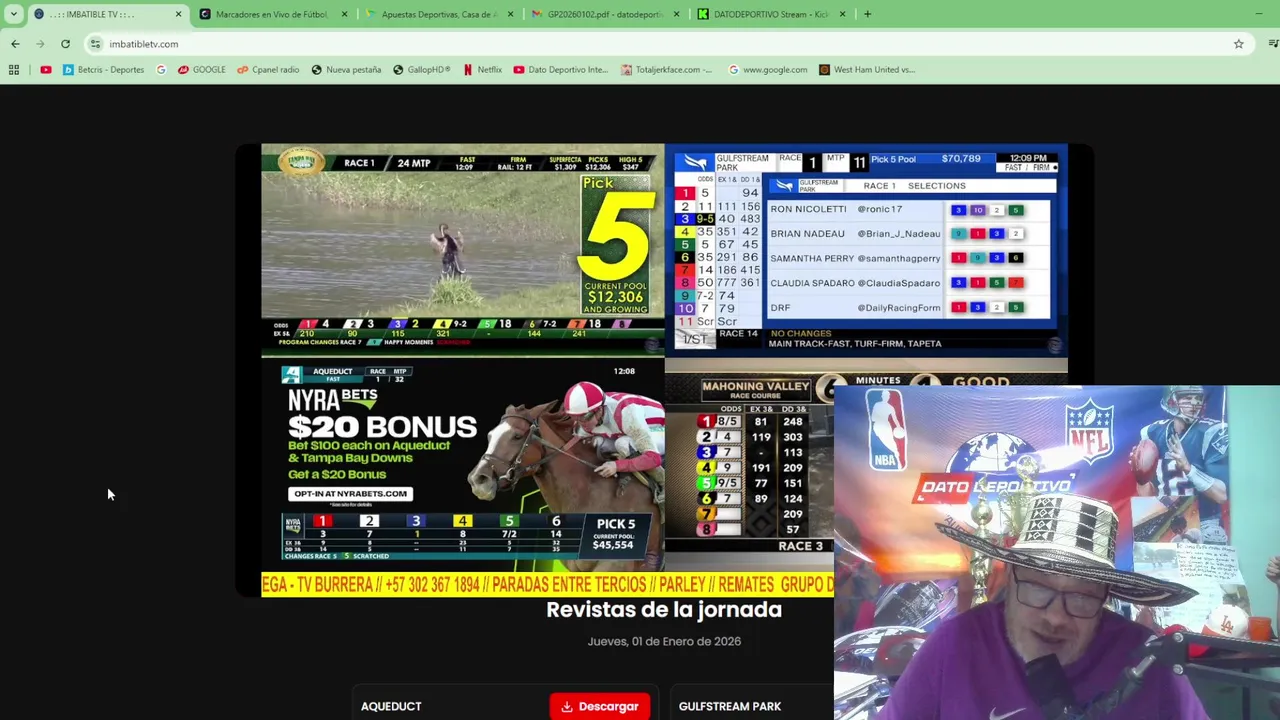1280x720 pixels.
Task: Open the Totaljerkface.com bookmark
Action: (667, 70)
